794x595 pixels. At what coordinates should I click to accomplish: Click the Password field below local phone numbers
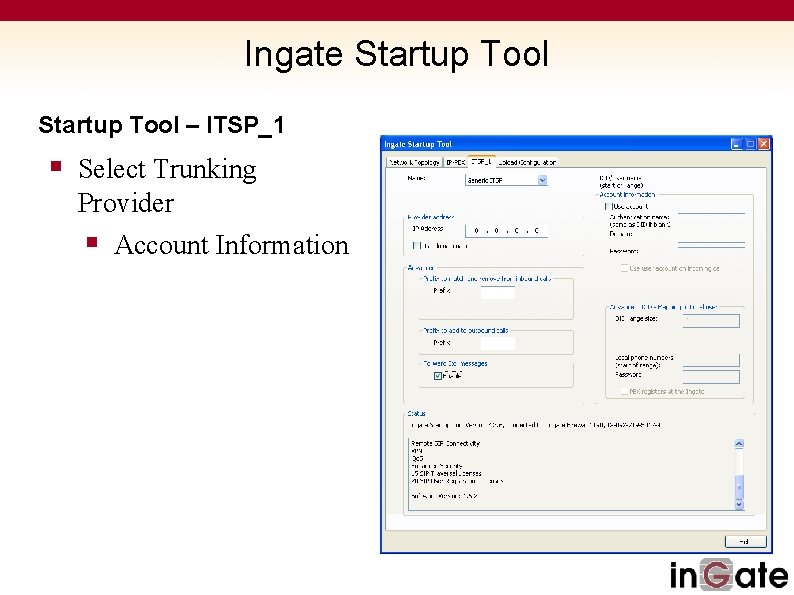pyautogui.click(x=711, y=376)
